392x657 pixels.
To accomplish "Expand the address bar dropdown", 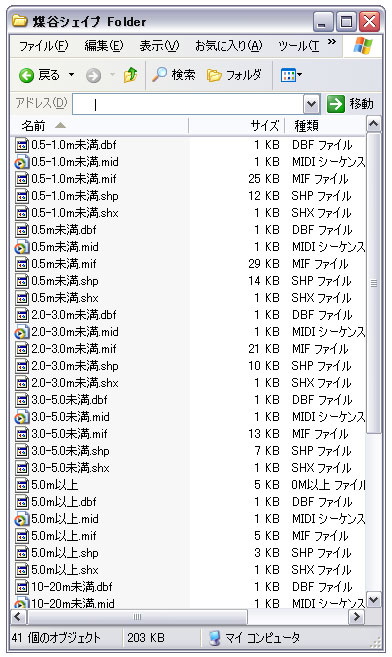I will point(311,104).
